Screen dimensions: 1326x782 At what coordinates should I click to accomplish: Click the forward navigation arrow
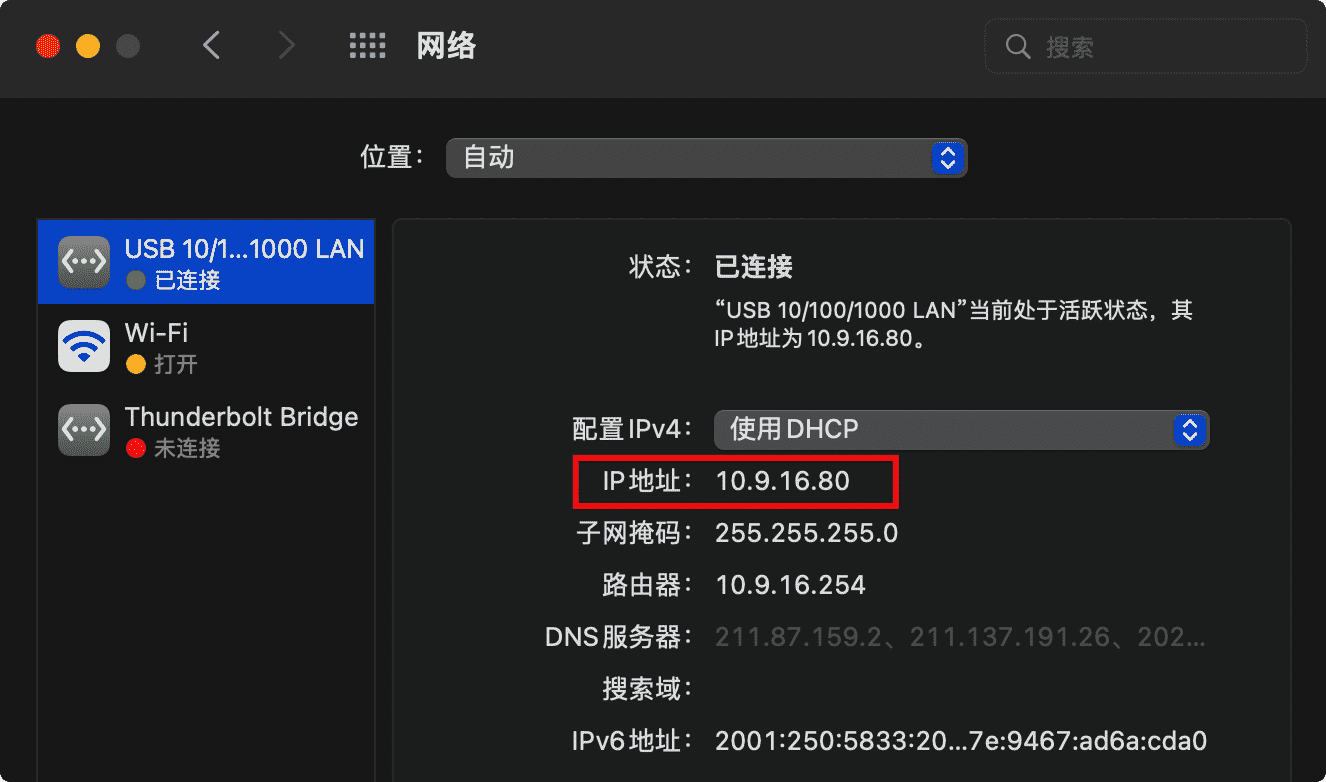point(285,45)
